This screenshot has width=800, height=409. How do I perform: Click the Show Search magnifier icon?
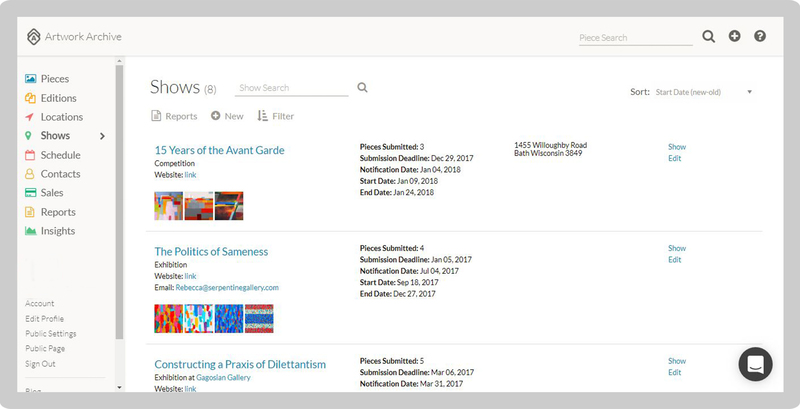362,88
